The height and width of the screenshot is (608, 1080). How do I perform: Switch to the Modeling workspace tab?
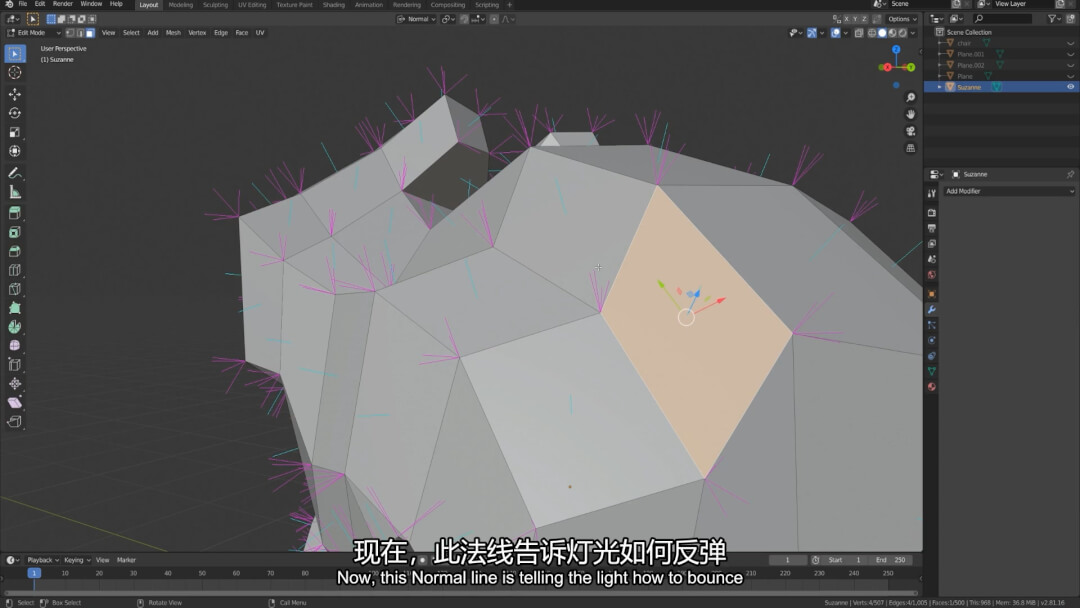[180, 5]
